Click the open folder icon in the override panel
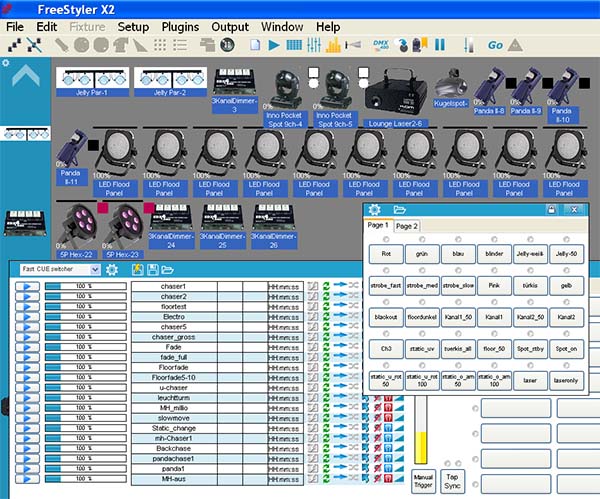 400,210
